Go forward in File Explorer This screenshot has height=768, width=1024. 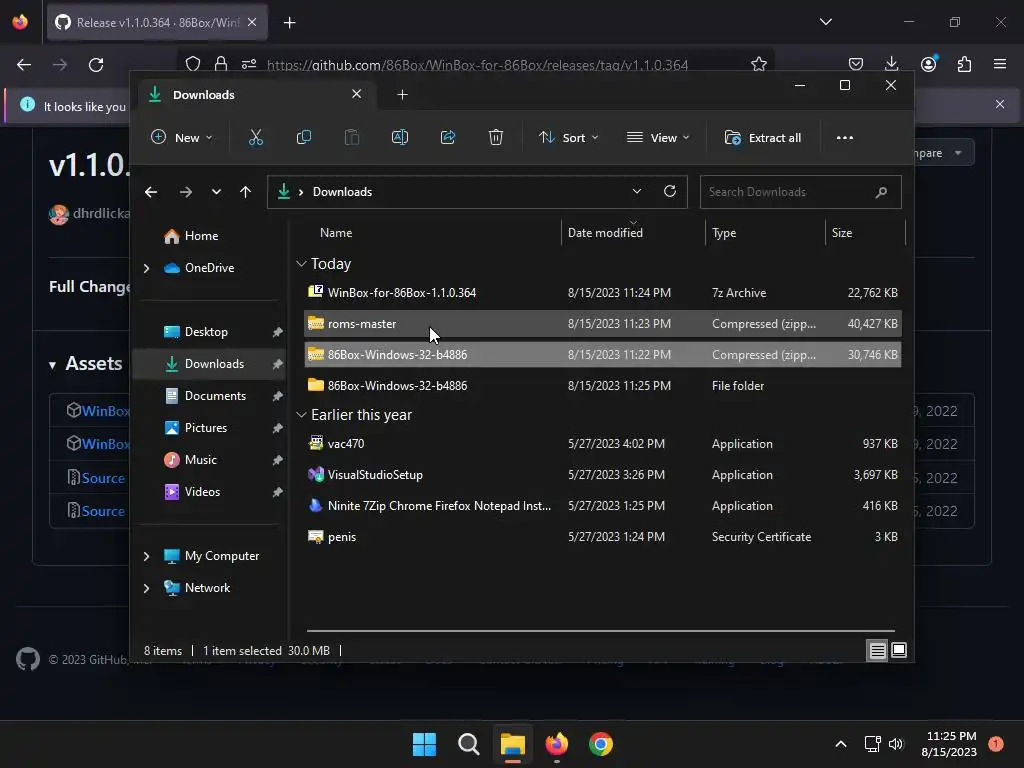click(x=185, y=192)
